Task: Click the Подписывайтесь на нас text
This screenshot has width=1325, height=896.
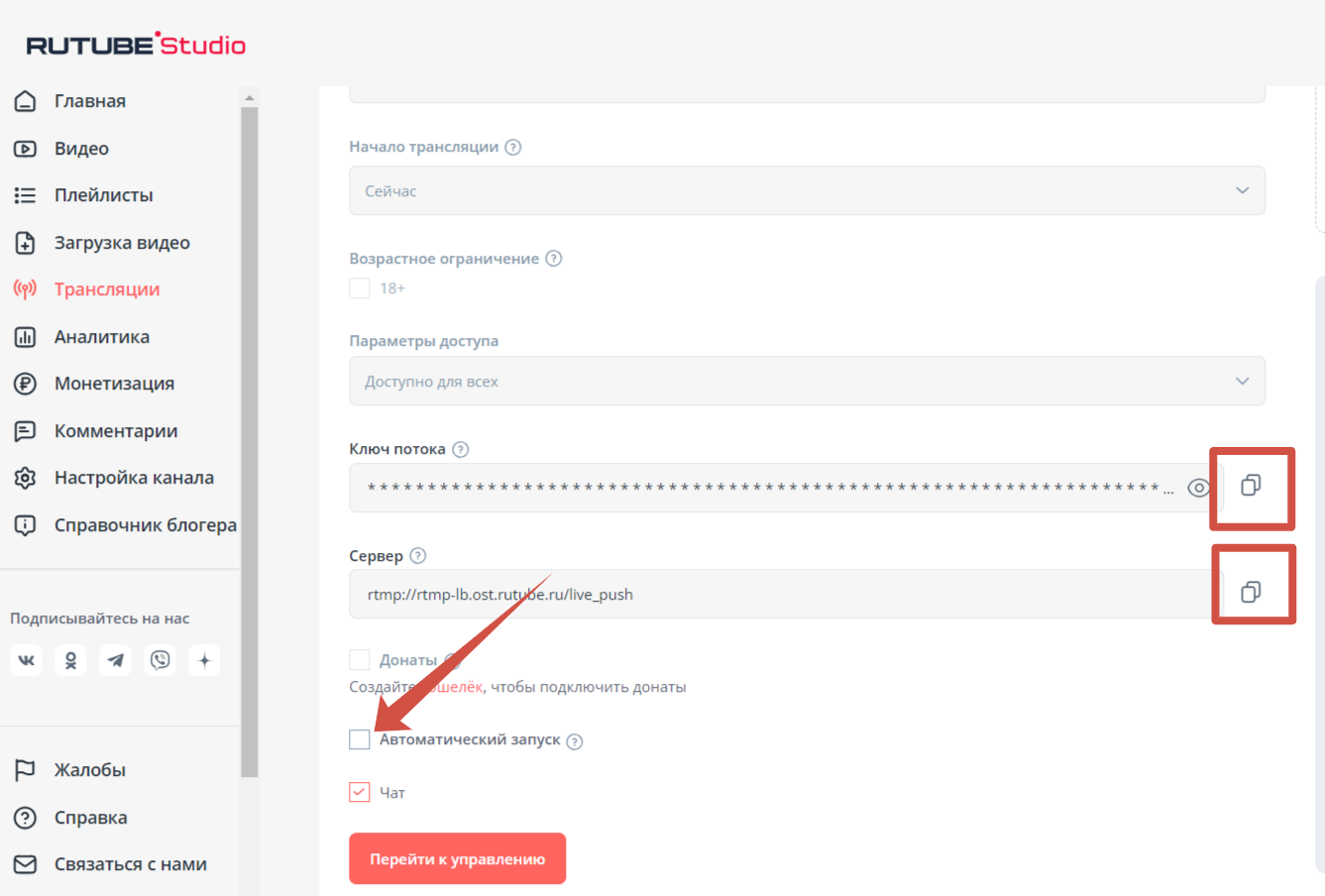Action: tap(100, 618)
